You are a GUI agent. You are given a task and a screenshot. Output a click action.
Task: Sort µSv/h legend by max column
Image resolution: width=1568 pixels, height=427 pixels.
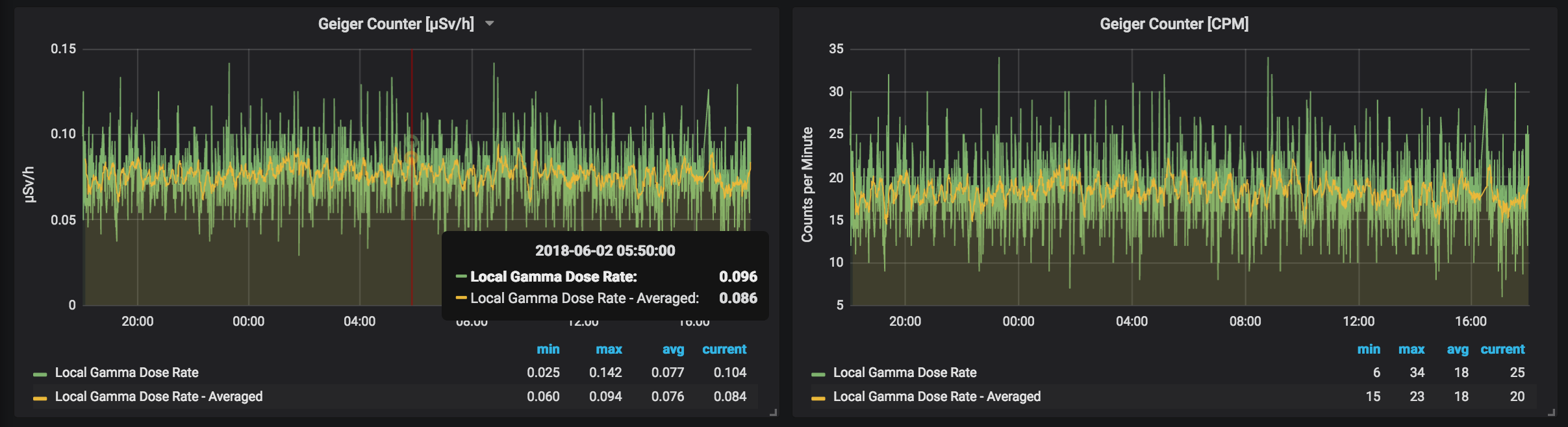(x=609, y=349)
